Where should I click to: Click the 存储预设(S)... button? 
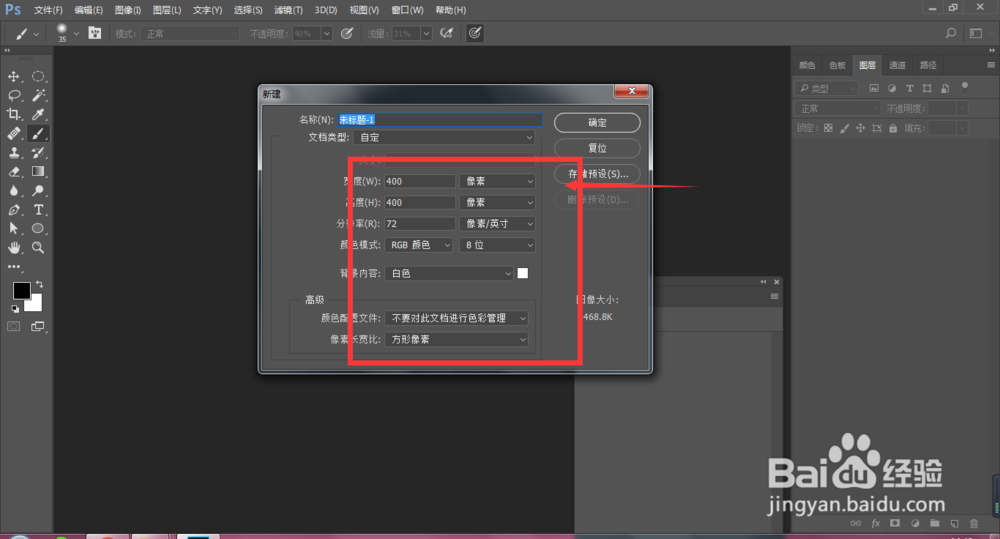[597, 174]
